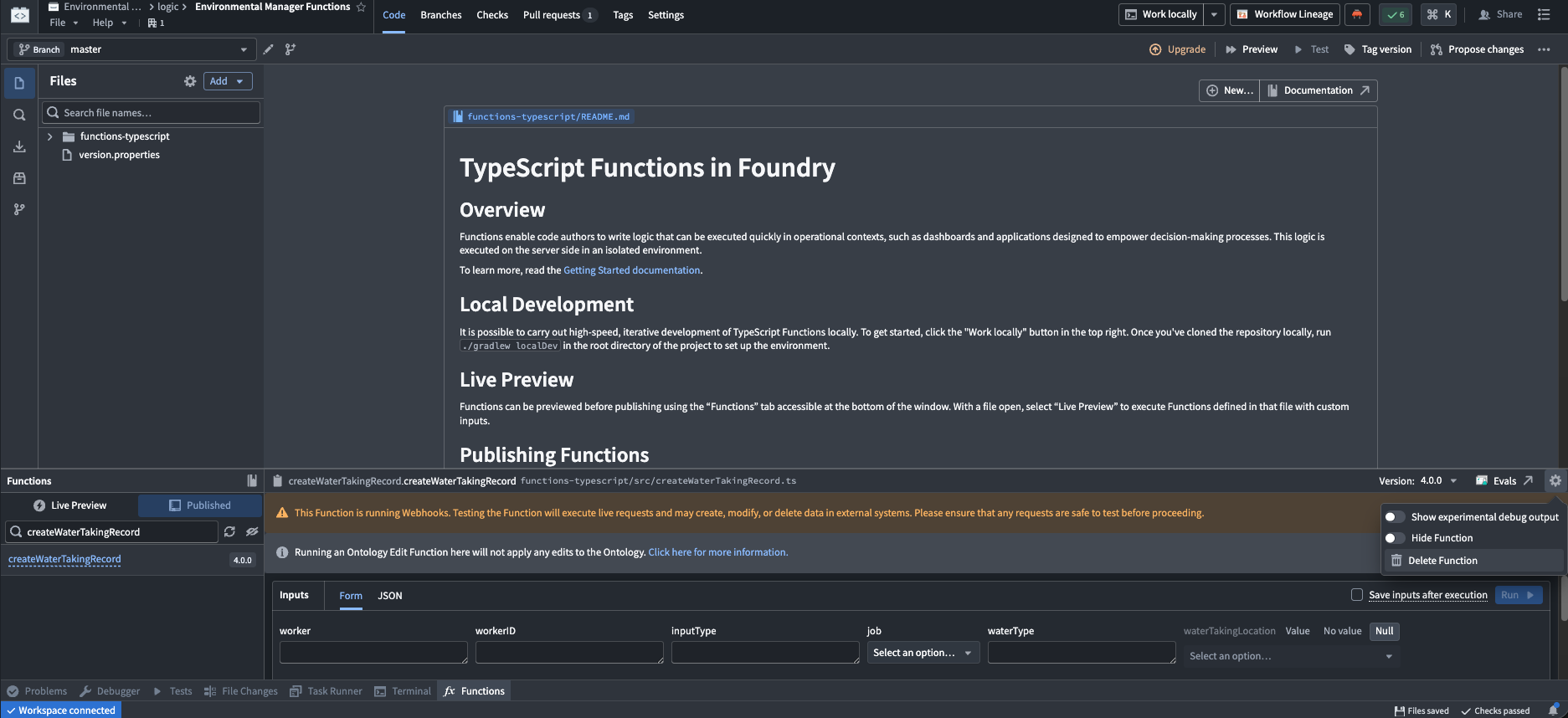Open the search icon in left sidebar
Image resolution: width=1568 pixels, height=718 pixels.
click(19, 115)
